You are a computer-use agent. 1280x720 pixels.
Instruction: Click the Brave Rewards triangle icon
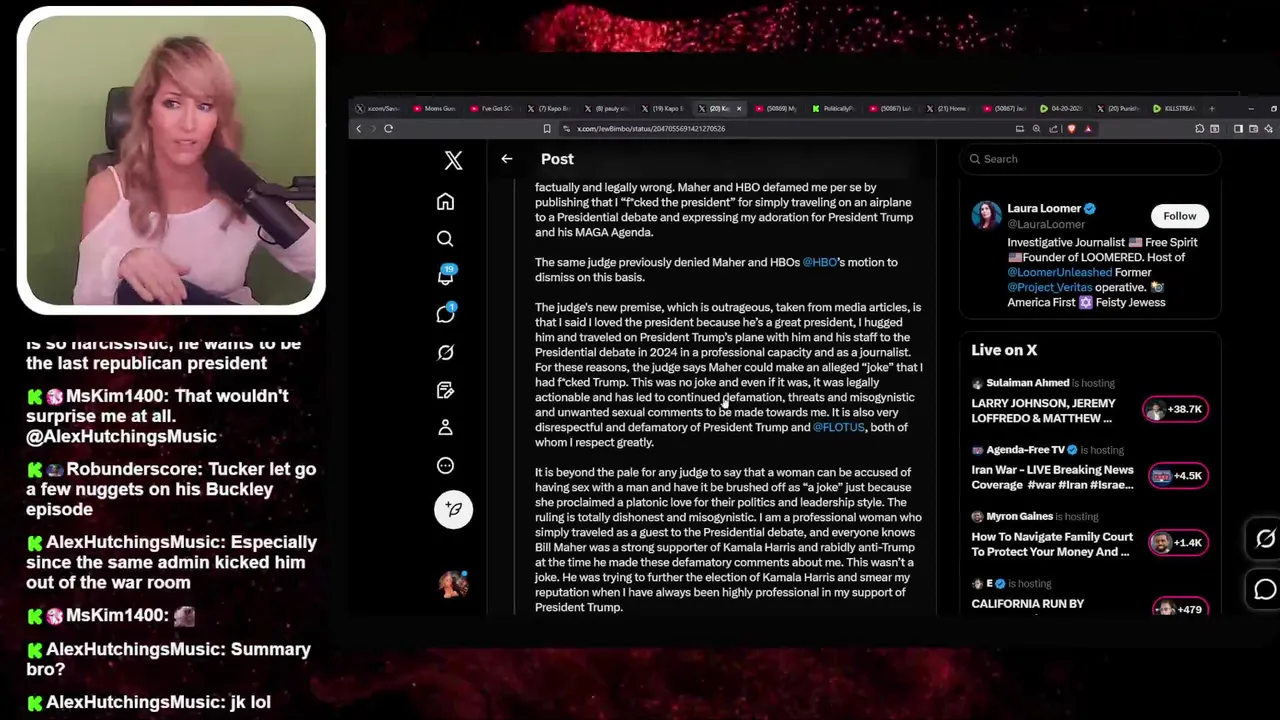point(1088,128)
